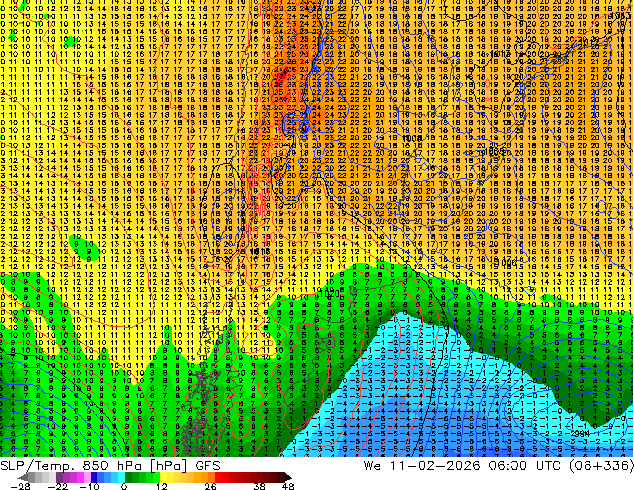Pick the gray band on the color scale
This screenshot has width=634, height=490.
point(42,477)
